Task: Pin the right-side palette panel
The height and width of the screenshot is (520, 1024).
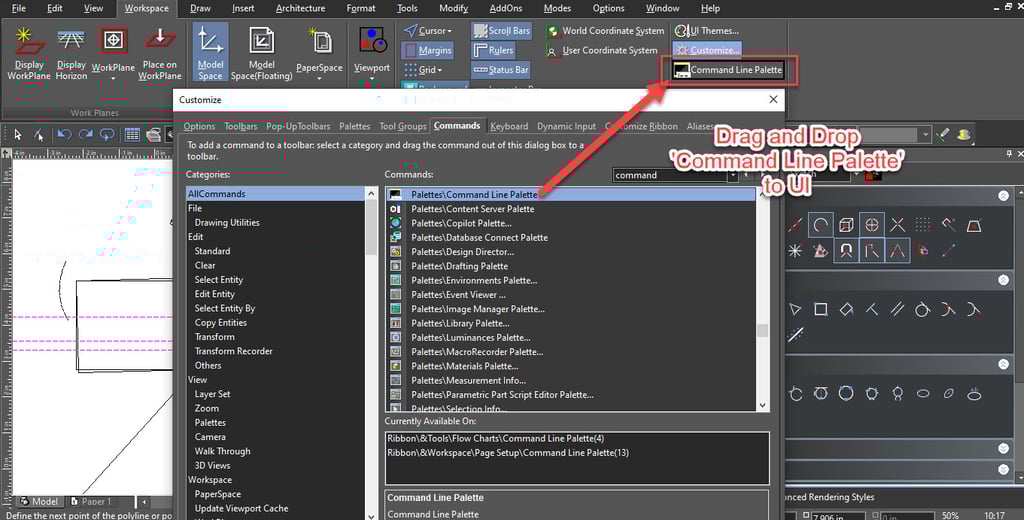Action: [1009, 154]
